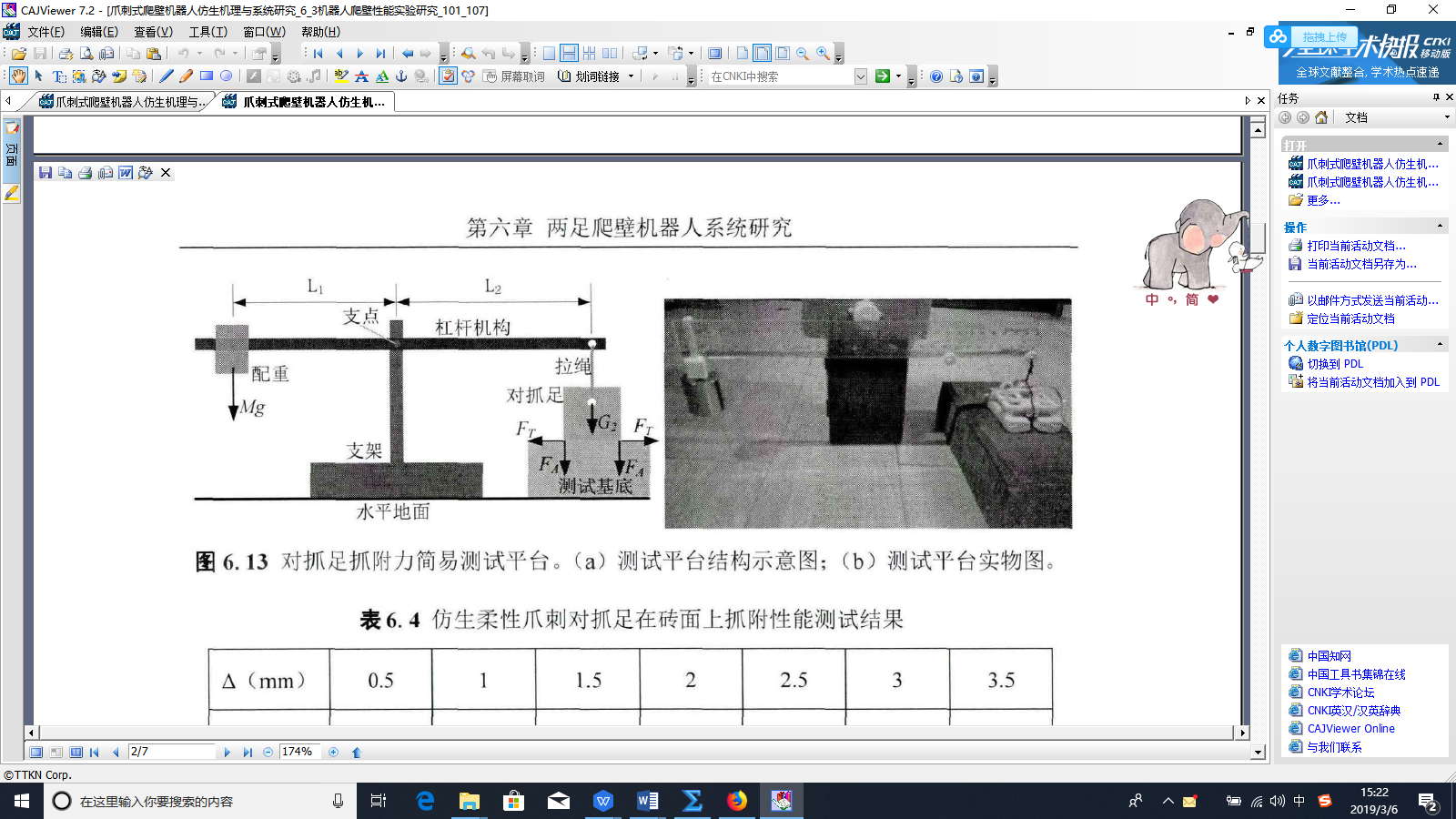Viewport: 1456px width, 819px height.
Task: Open the undo history dropdown arrow
Action: click(x=199, y=54)
